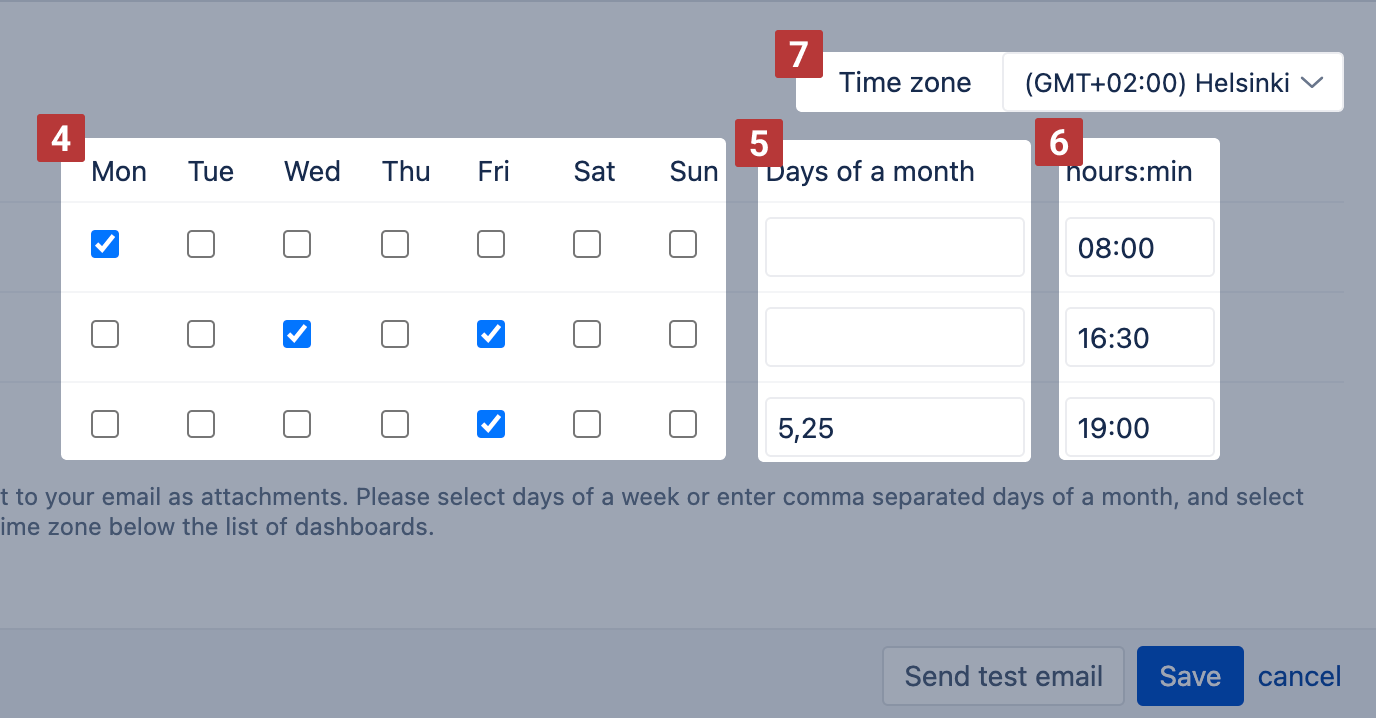Toggle off Wednesday in the second row
Screen dimensions: 1376x718
click(296, 334)
